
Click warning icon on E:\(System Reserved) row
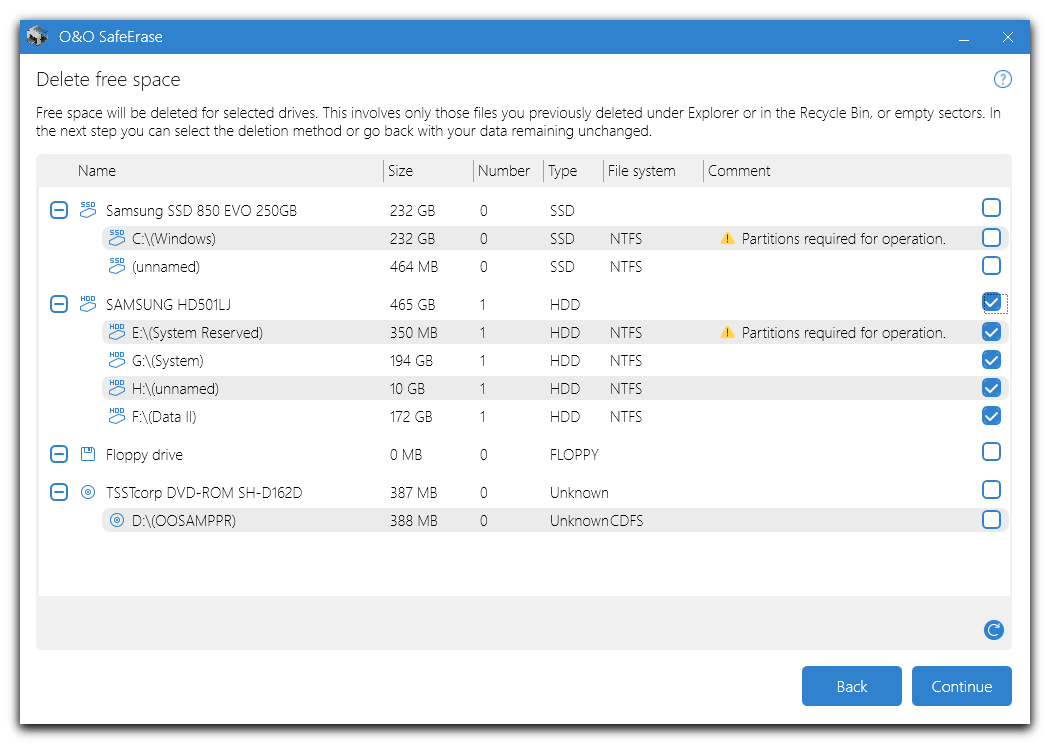(x=727, y=333)
